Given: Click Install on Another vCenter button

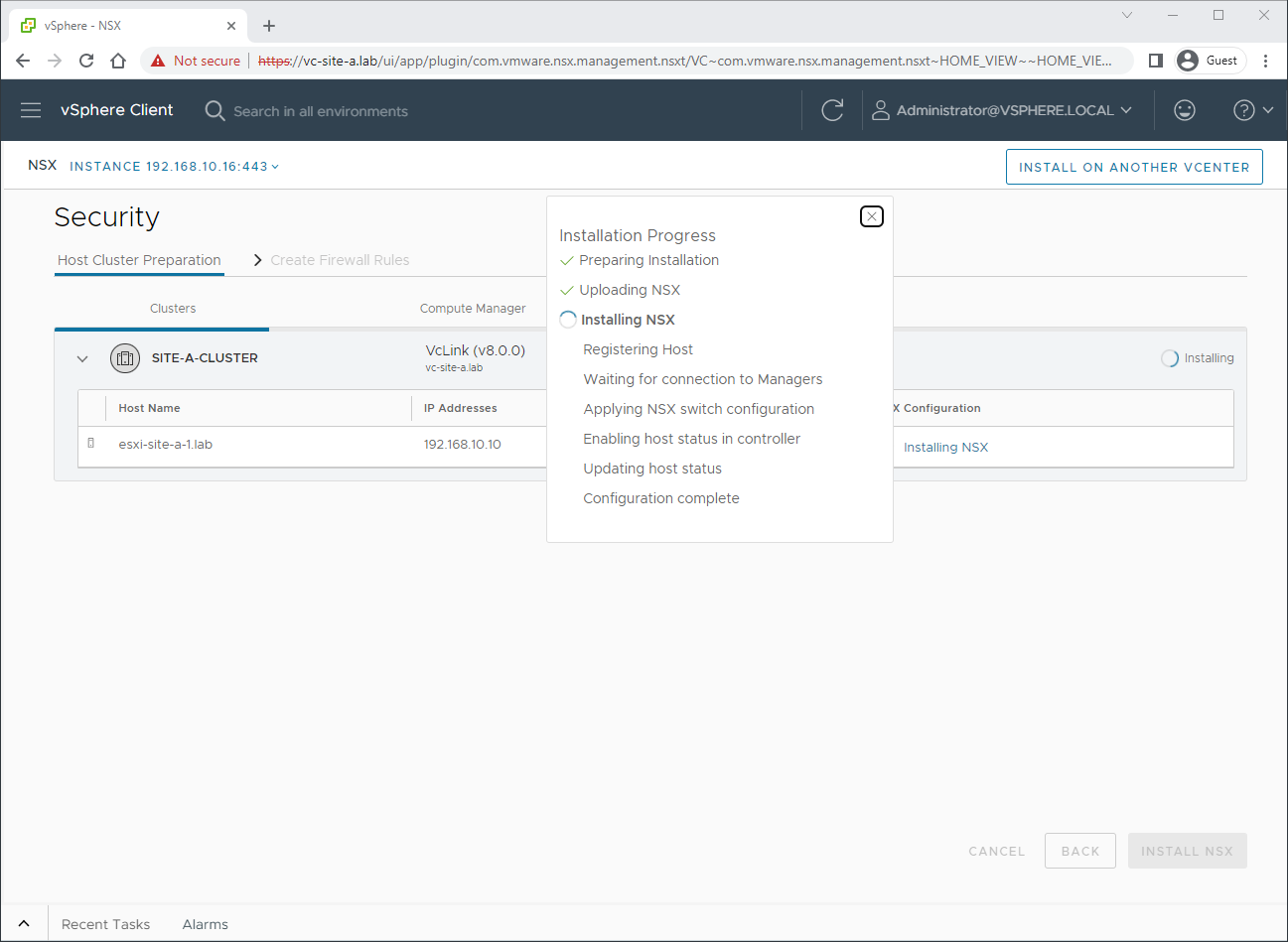Looking at the screenshot, I should pyautogui.click(x=1134, y=167).
